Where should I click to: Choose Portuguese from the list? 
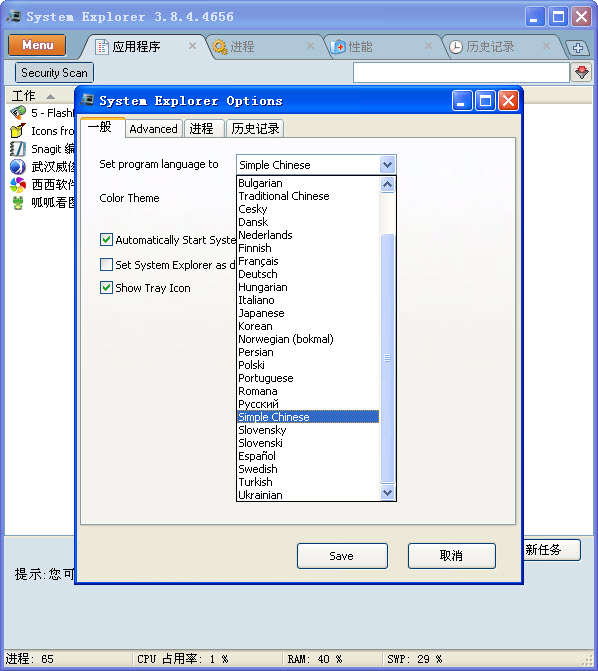coord(308,378)
